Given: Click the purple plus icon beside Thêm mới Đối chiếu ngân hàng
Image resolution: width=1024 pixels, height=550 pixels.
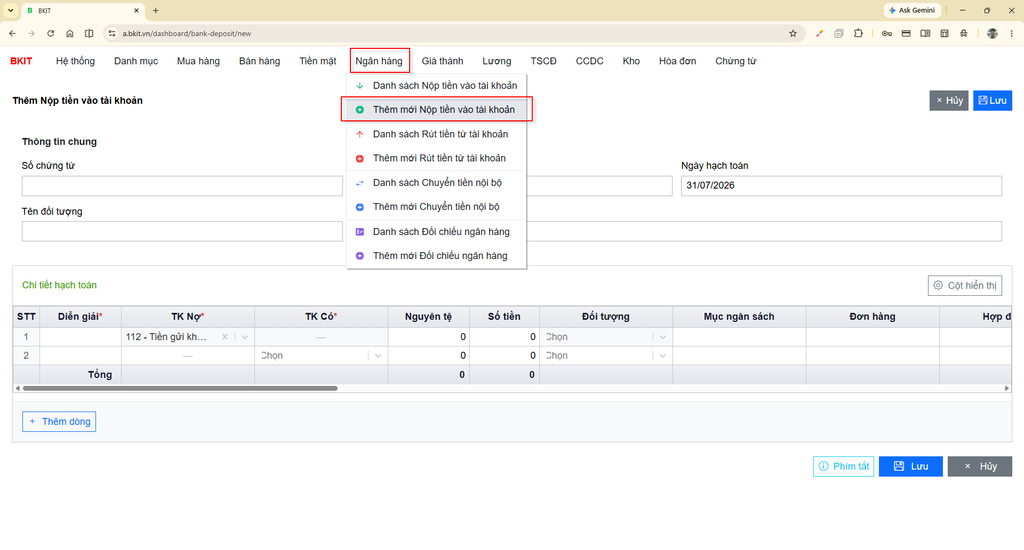Looking at the screenshot, I should (359, 256).
